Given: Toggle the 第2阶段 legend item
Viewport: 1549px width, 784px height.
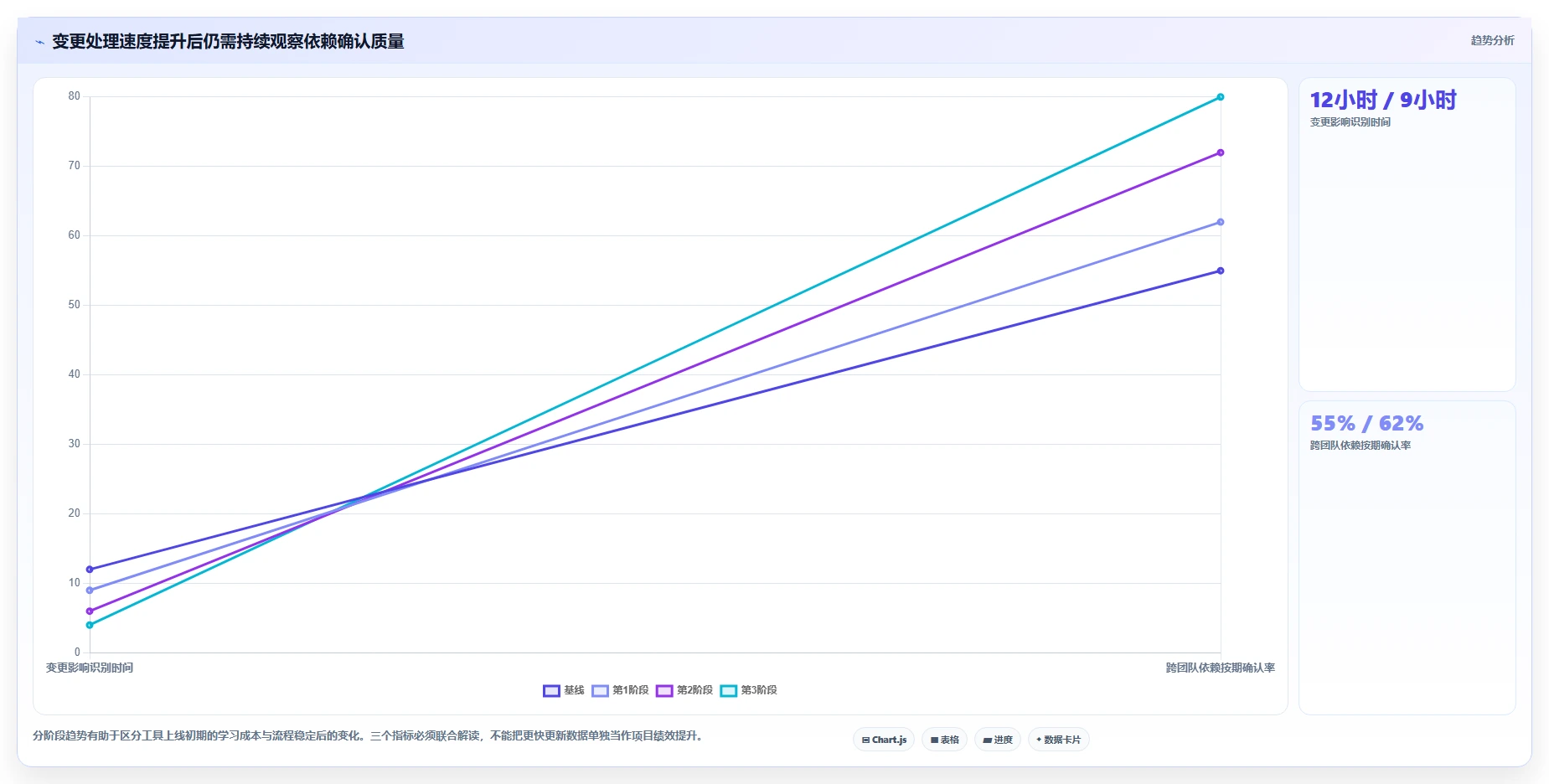Looking at the screenshot, I should pos(684,690).
